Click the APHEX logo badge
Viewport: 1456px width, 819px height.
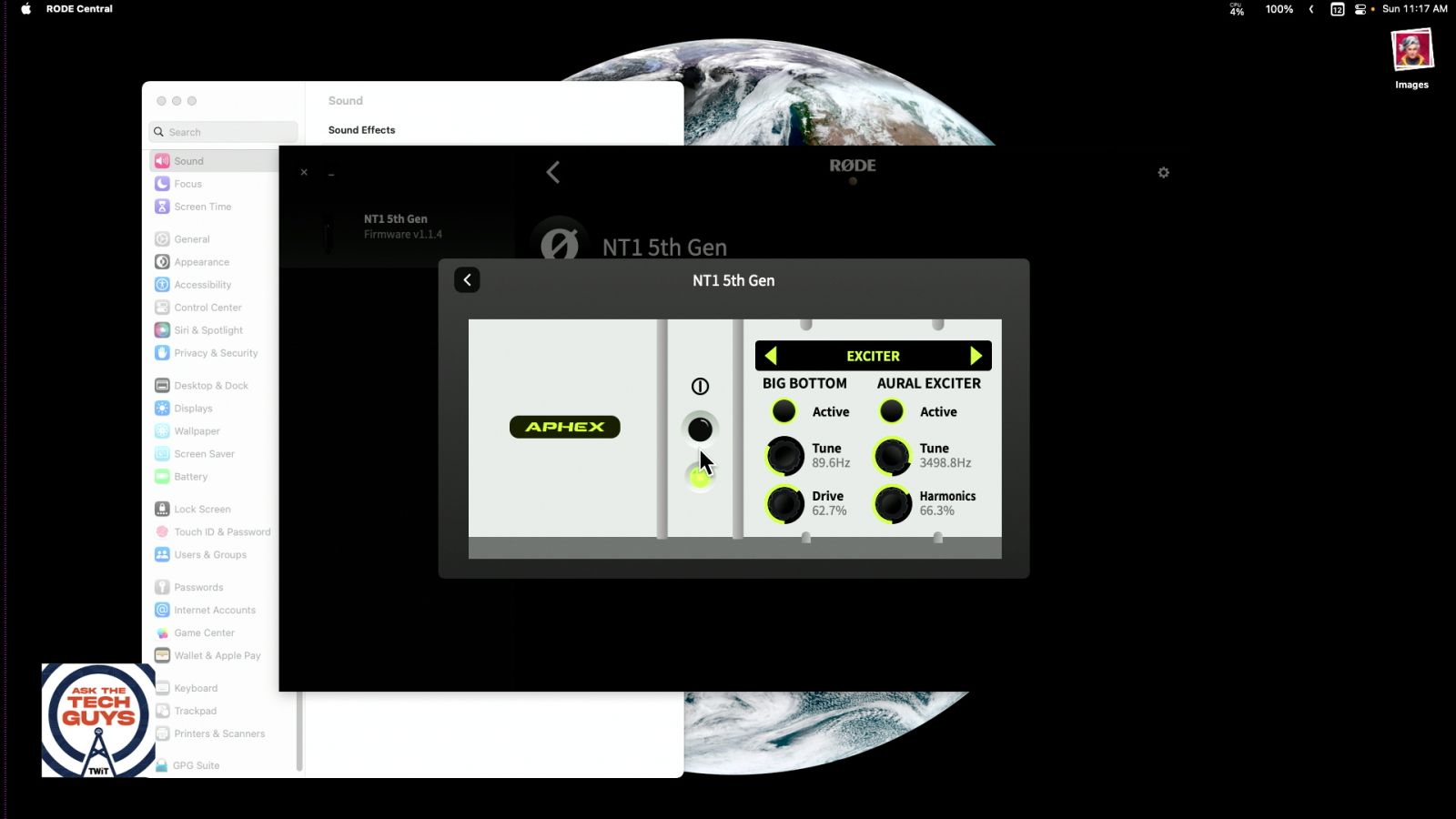coord(564,427)
